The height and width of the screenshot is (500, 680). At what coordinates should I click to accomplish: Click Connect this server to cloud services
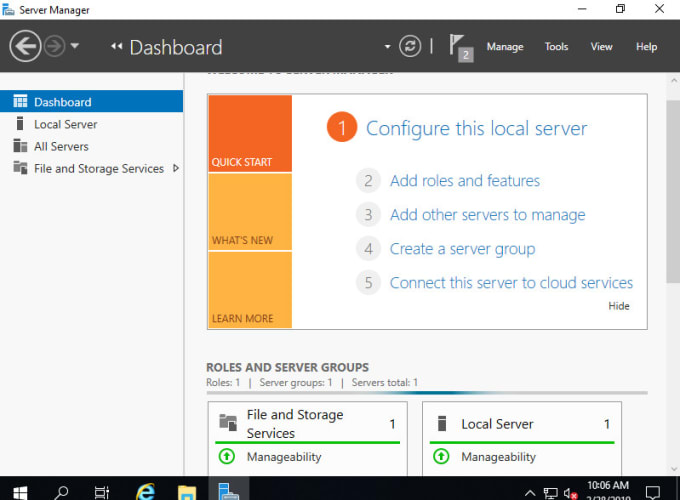511,283
